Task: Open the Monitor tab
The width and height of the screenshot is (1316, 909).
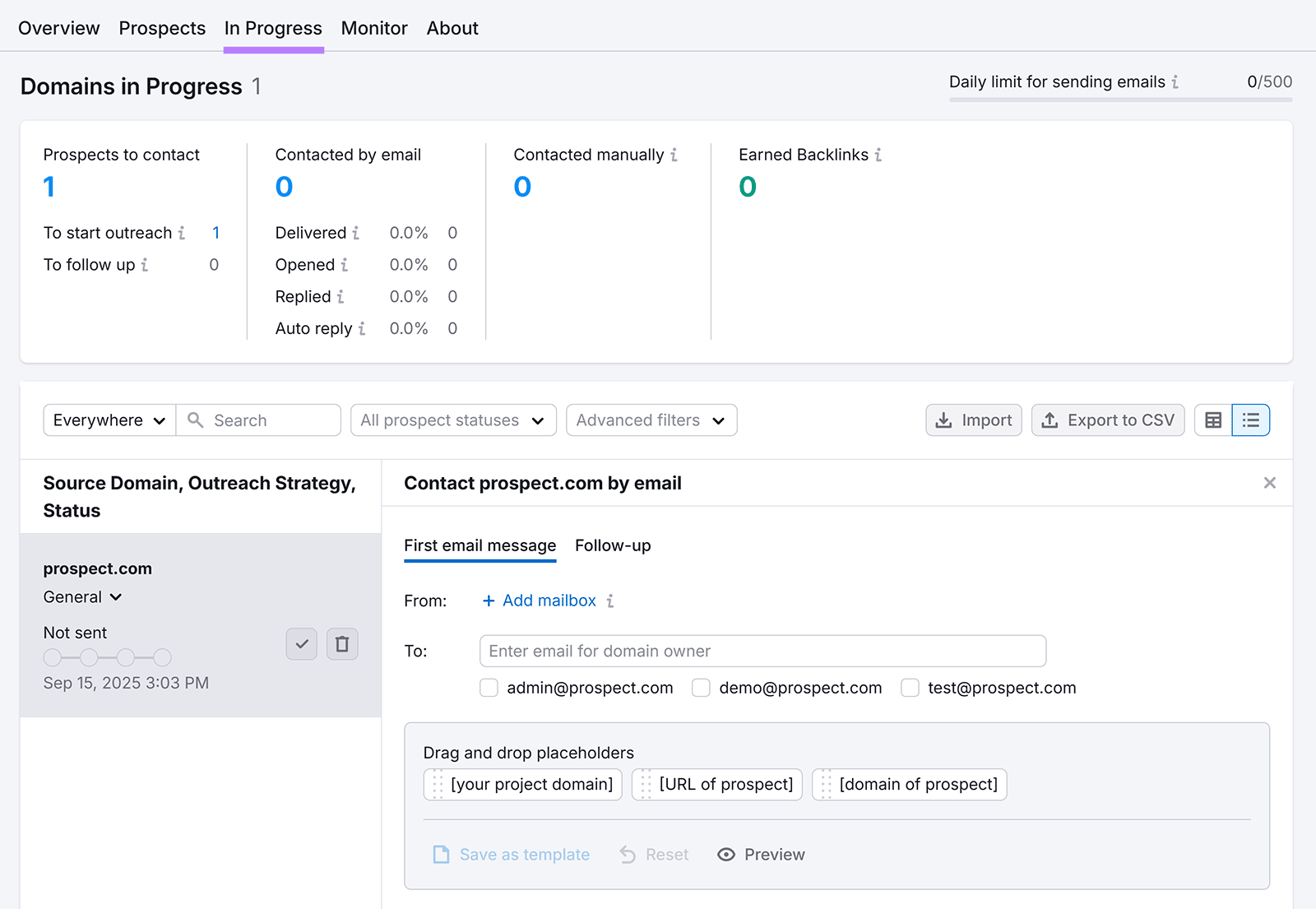Action: [374, 27]
